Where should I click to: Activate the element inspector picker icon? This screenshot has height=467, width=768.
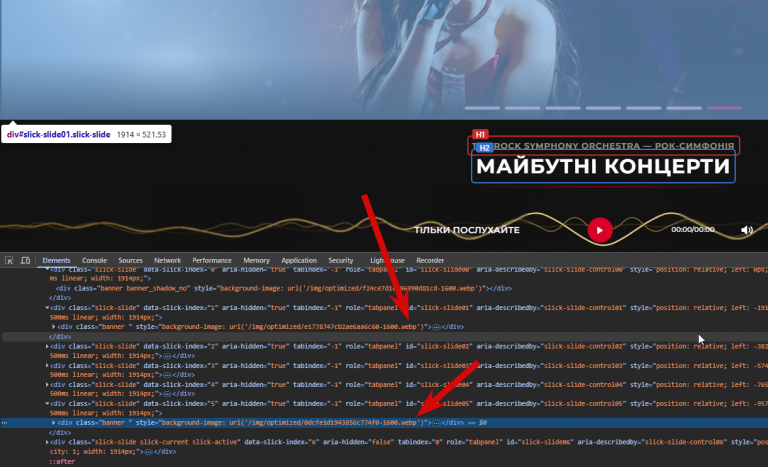[x=9, y=260]
